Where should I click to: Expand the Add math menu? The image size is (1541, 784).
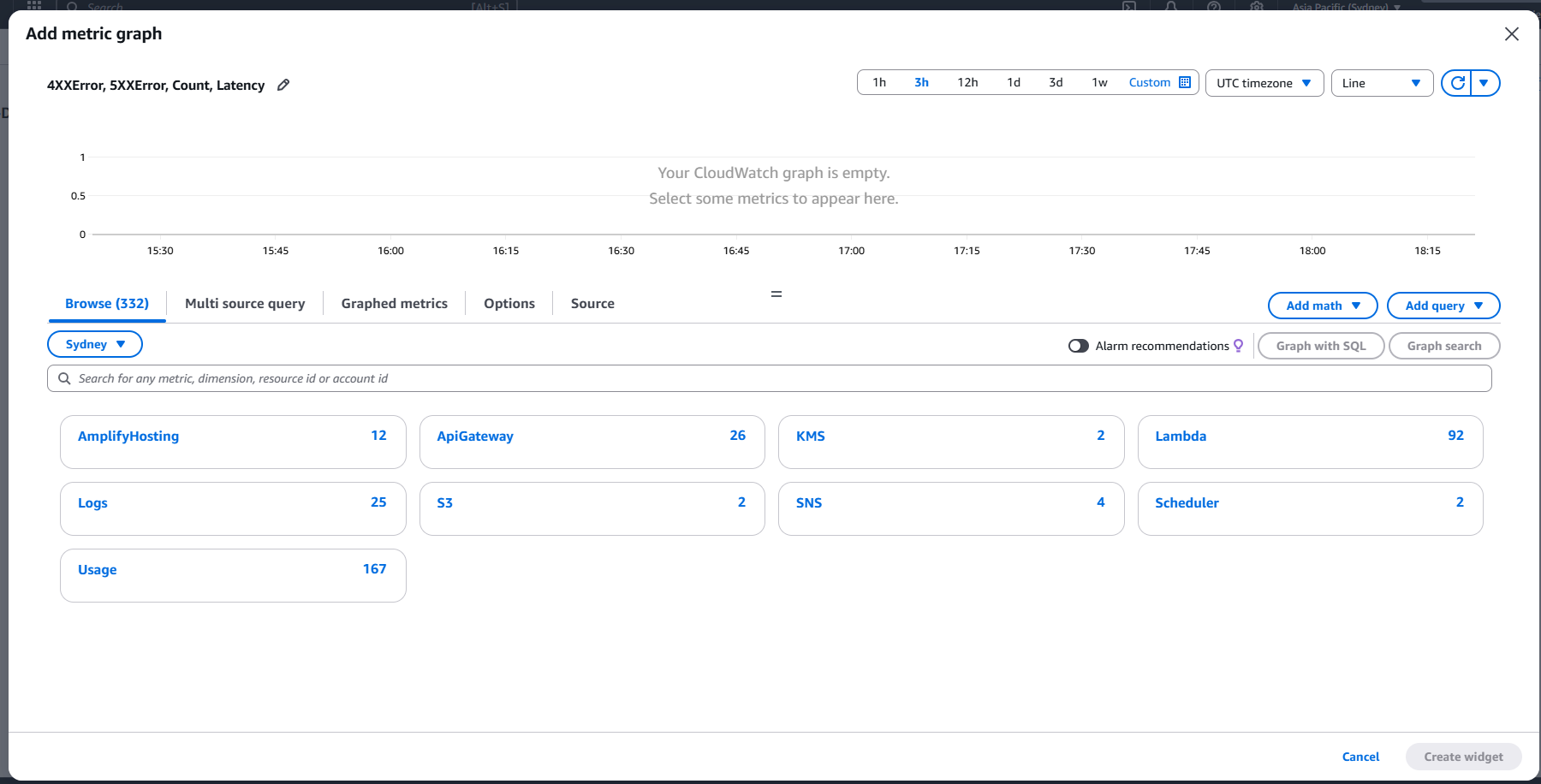(1323, 306)
